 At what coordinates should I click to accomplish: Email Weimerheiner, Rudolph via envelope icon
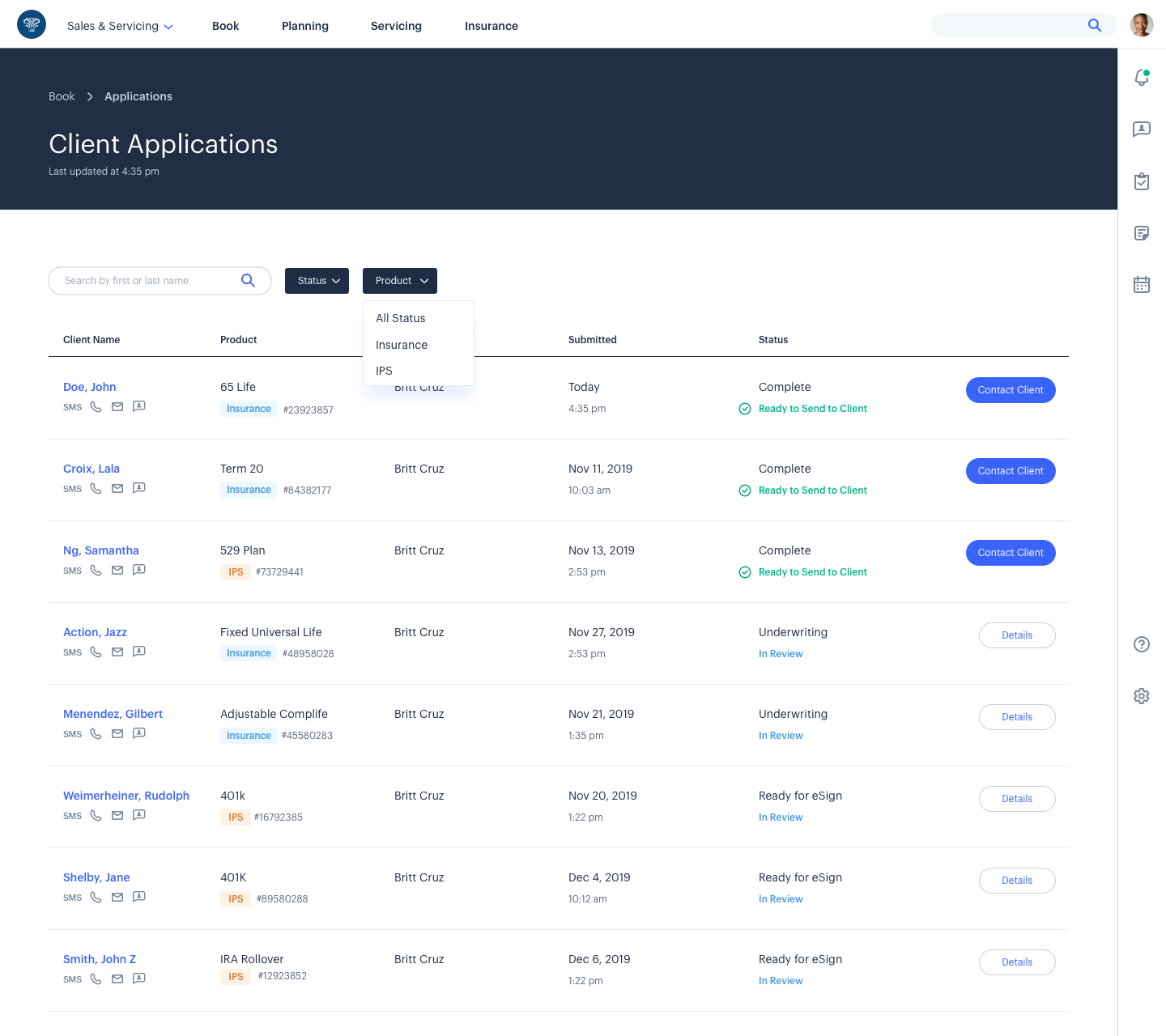pyautogui.click(x=117, y=815)
